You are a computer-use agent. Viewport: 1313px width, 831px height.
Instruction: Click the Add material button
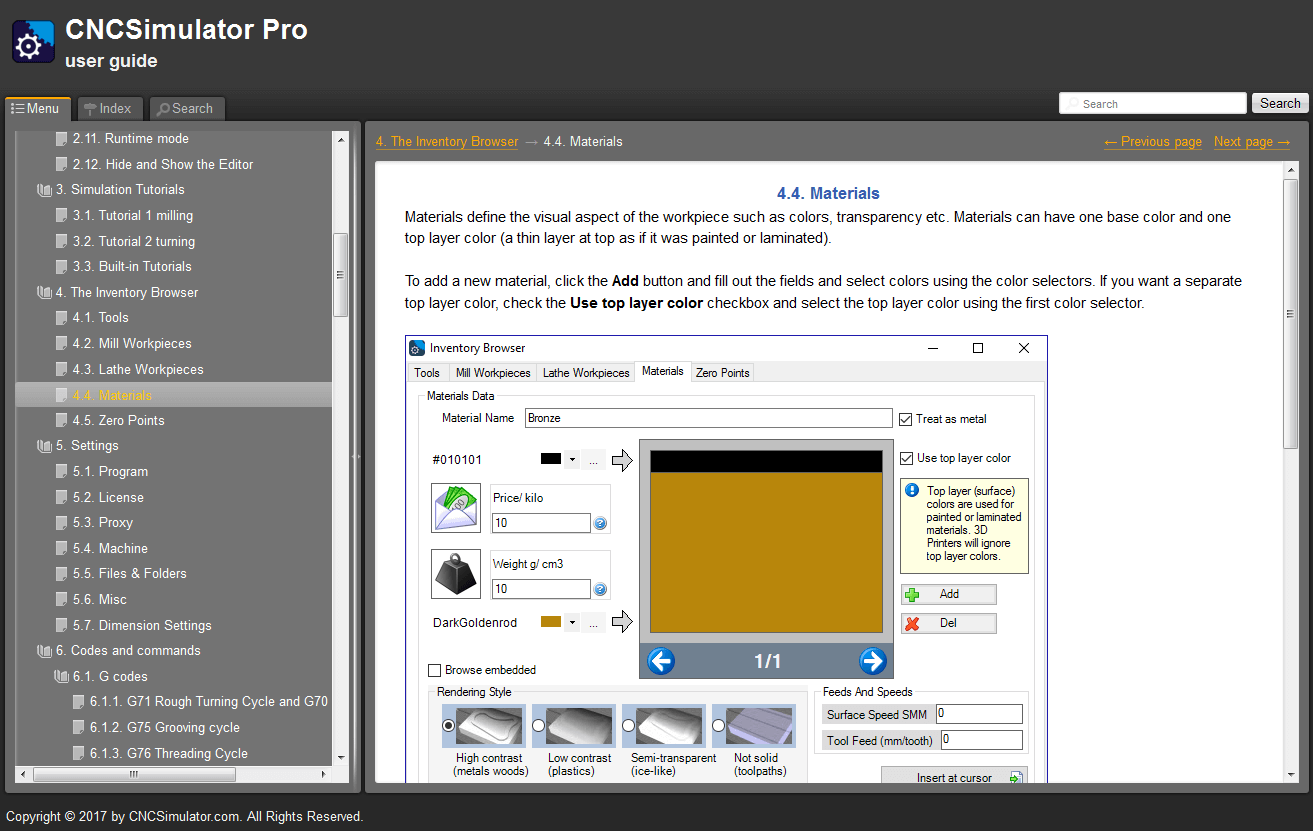949,594
